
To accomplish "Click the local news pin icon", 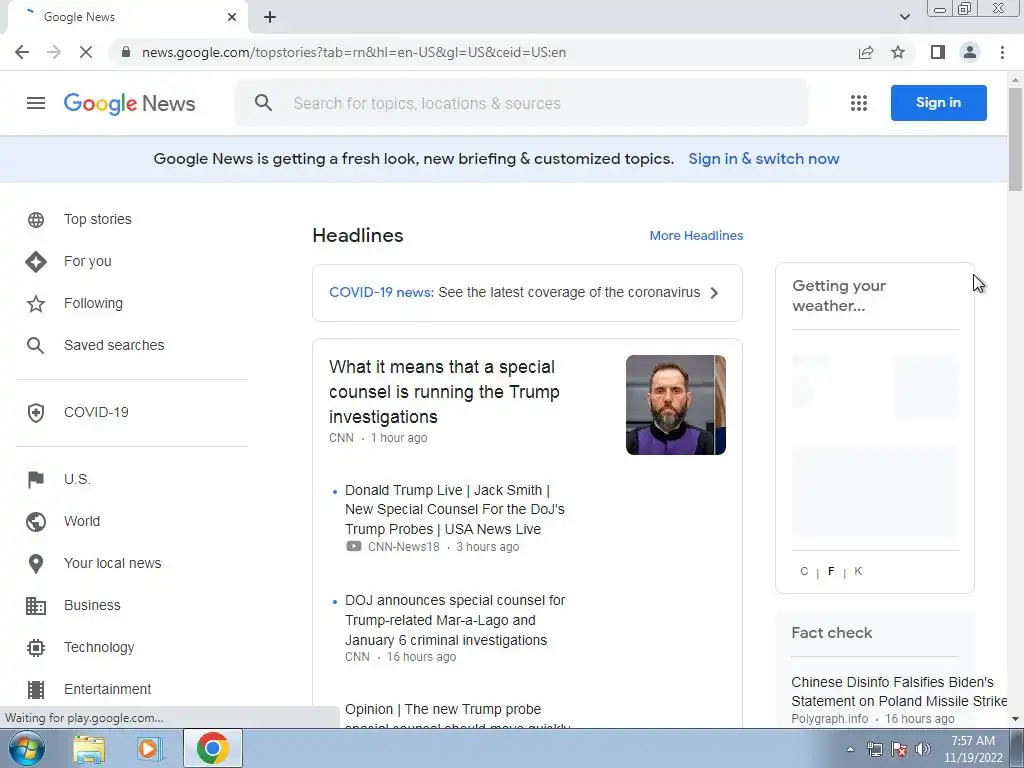I will pos(36,564).
